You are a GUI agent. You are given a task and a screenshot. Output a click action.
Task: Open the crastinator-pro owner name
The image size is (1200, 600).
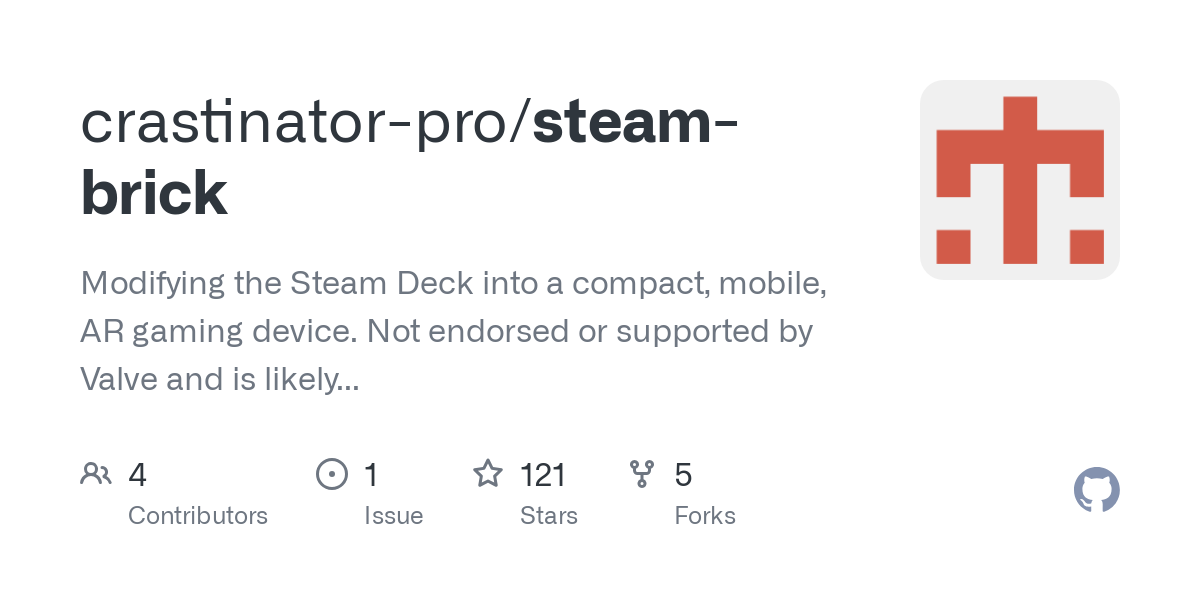297,123
